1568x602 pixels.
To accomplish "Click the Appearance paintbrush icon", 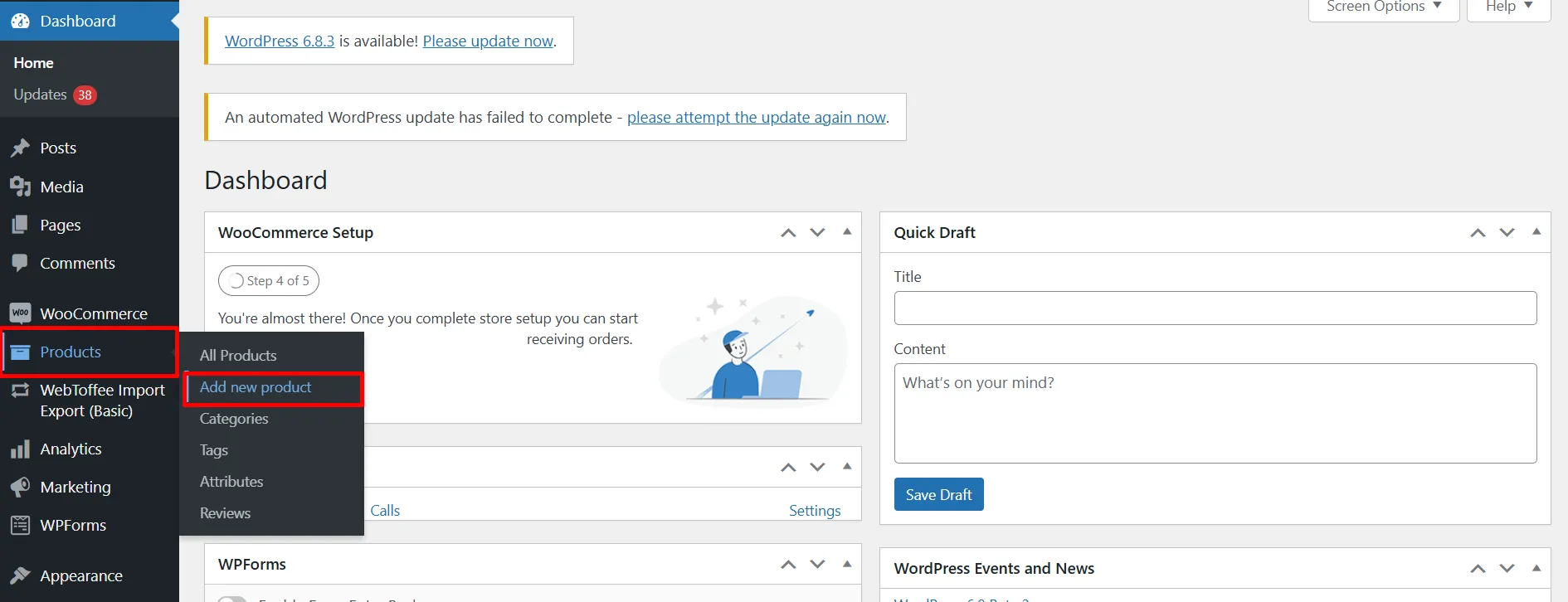I will (20, 575).
